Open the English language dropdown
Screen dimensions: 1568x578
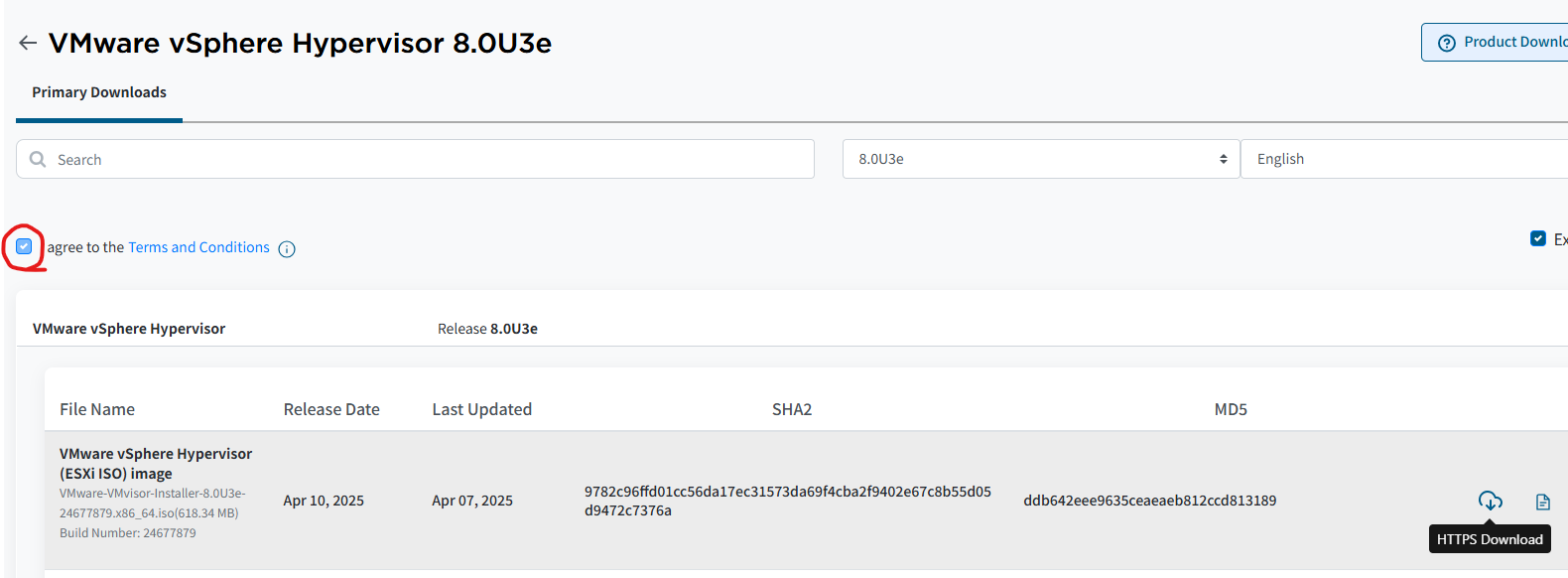pyautogui.click(x=1404, y=159)
